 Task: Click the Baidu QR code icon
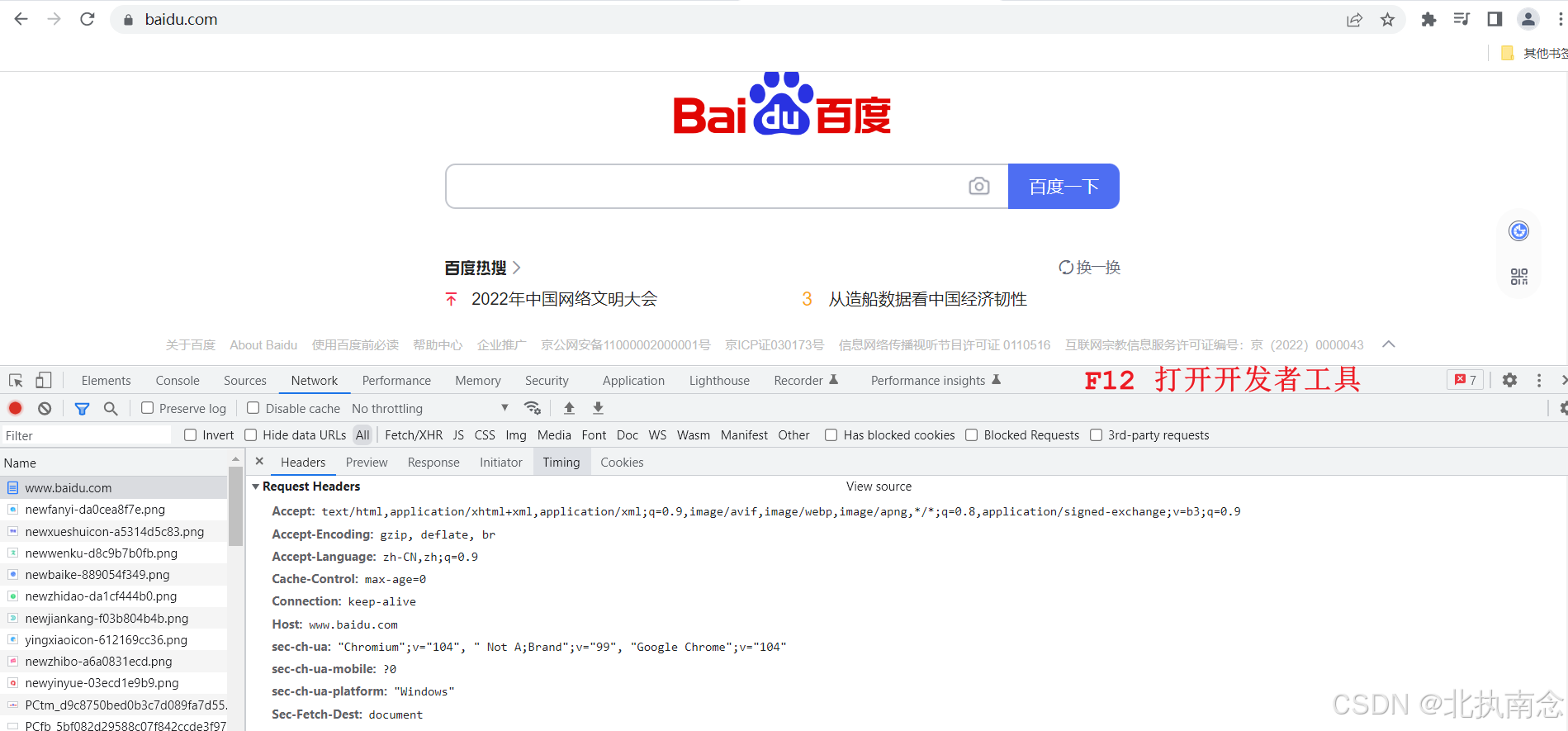pos(1519,277)
